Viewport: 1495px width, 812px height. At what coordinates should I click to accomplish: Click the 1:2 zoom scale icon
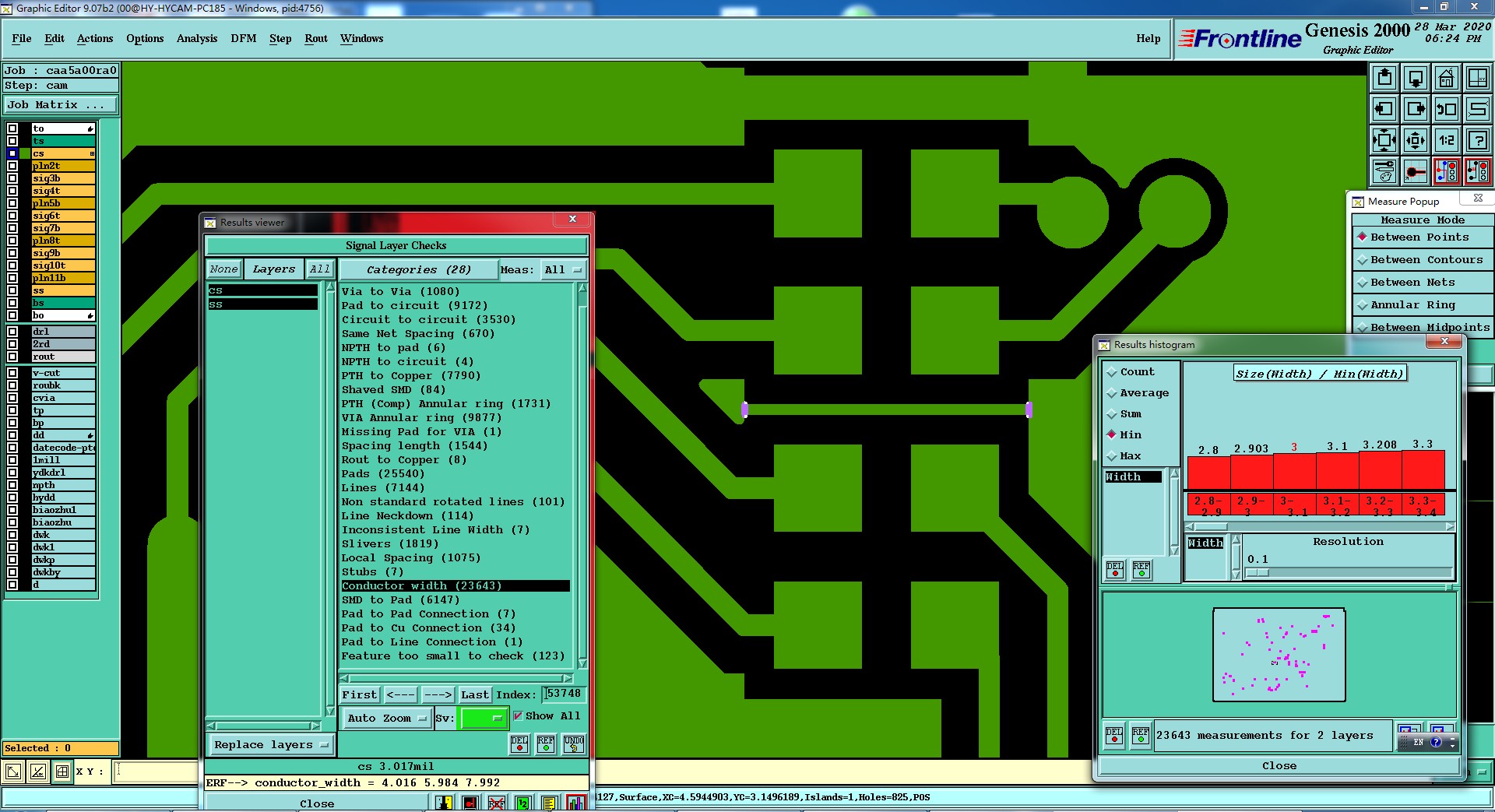click(x=1447, y=140)
